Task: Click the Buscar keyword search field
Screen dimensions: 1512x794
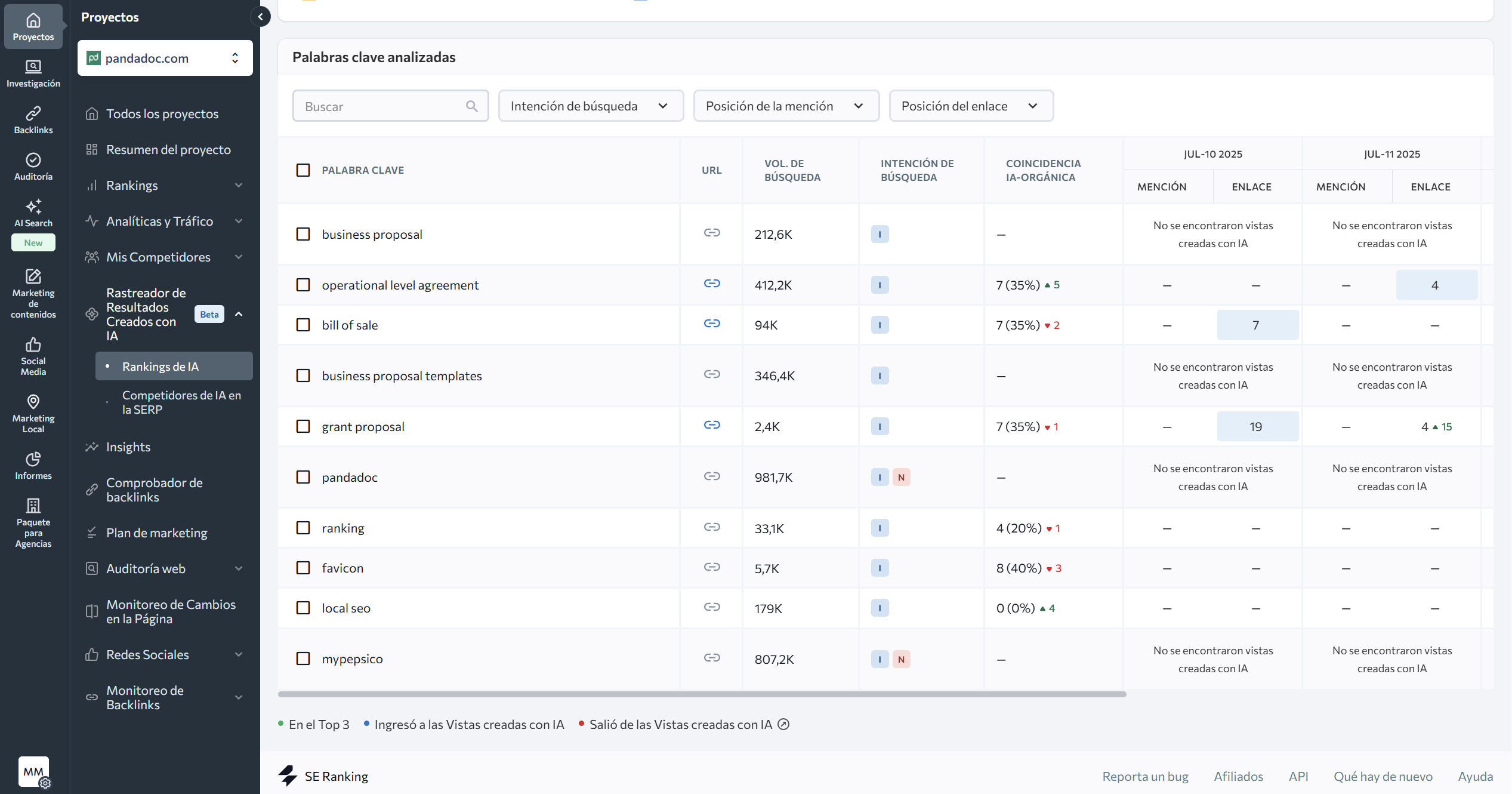Action: click(x=390, y=106)
